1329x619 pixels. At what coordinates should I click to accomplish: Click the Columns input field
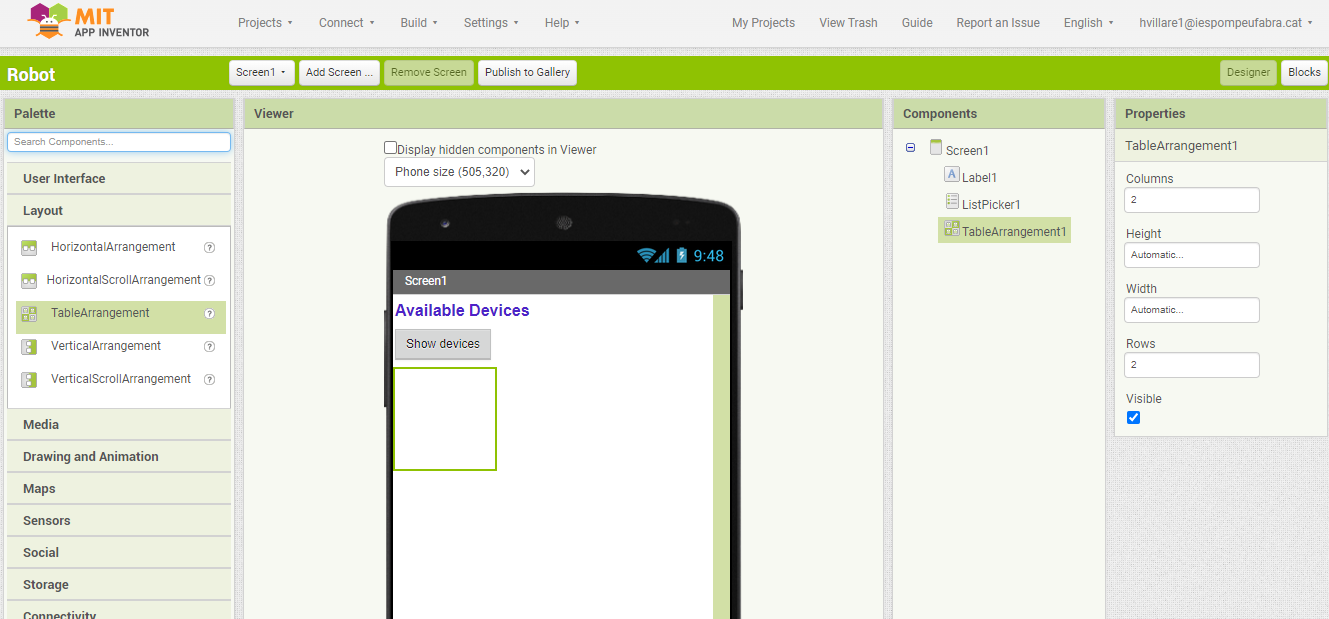pos(1191,200)
